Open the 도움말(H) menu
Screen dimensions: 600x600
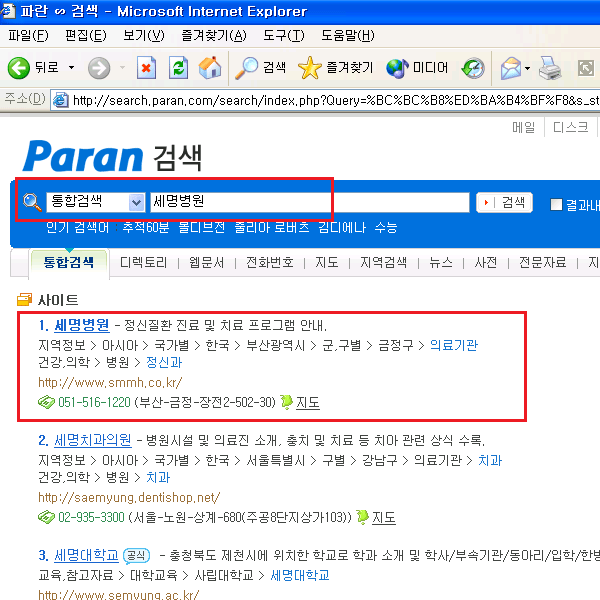point(347,36)
